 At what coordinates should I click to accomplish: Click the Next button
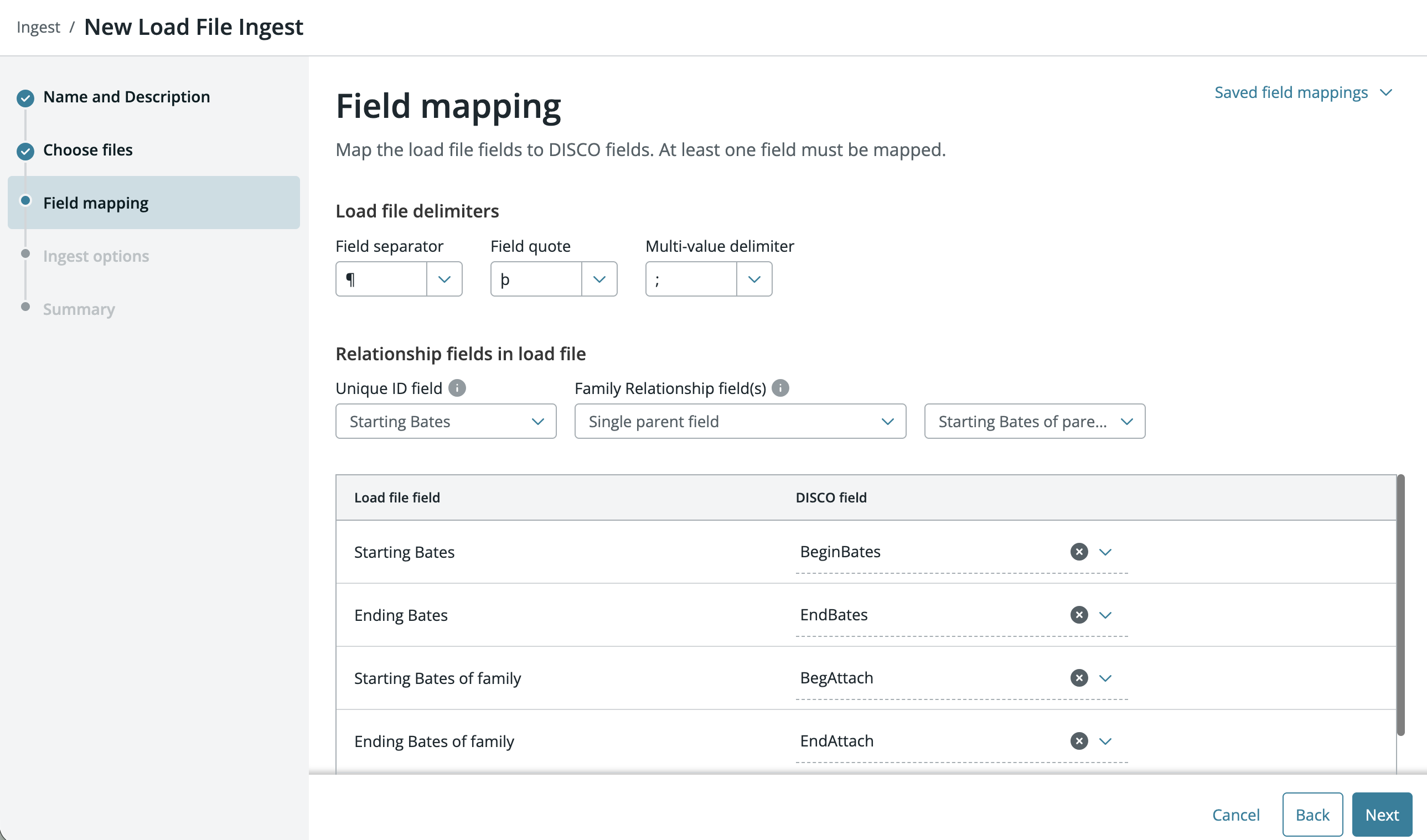[x=1382, y=815]
